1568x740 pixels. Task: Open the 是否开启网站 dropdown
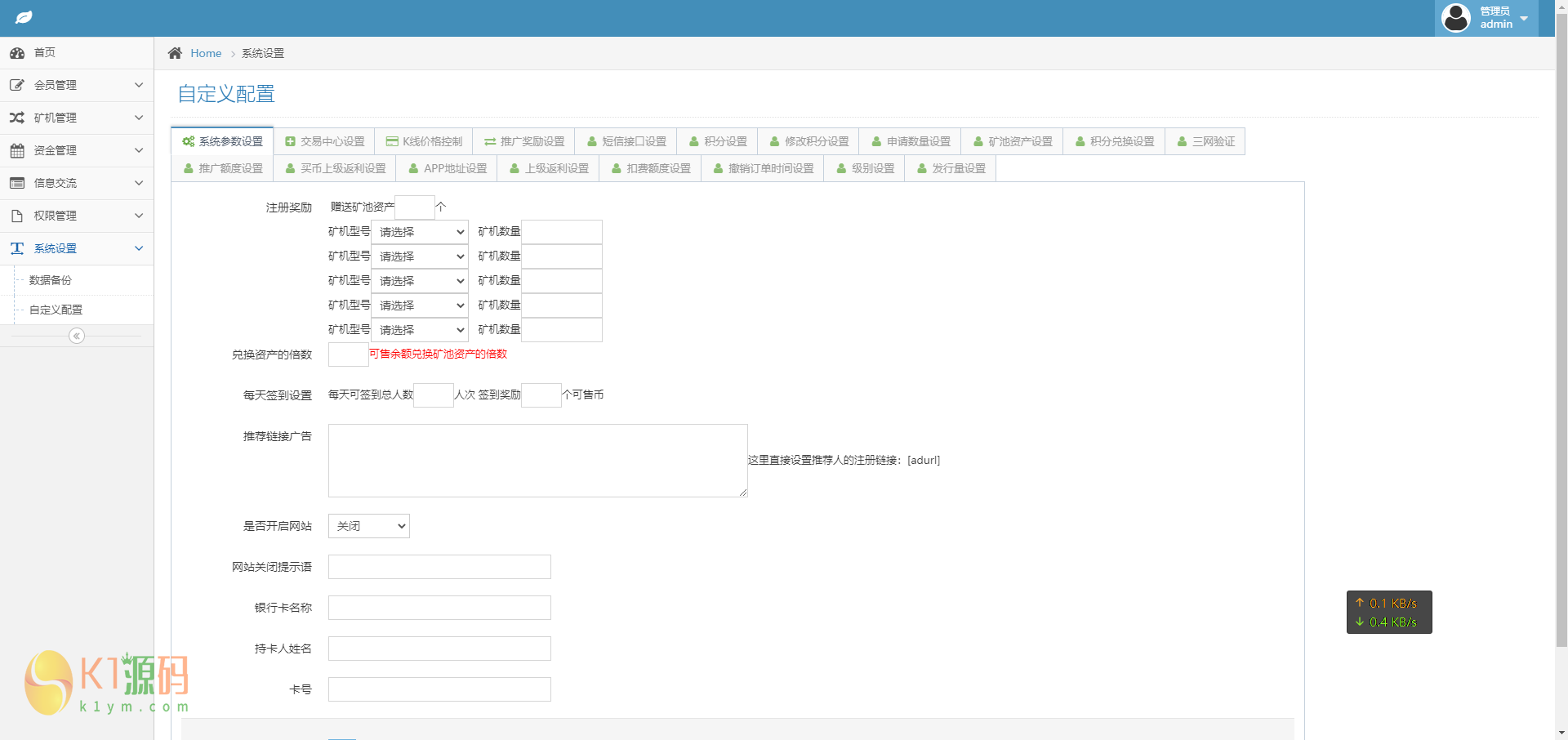pos(369,526)
